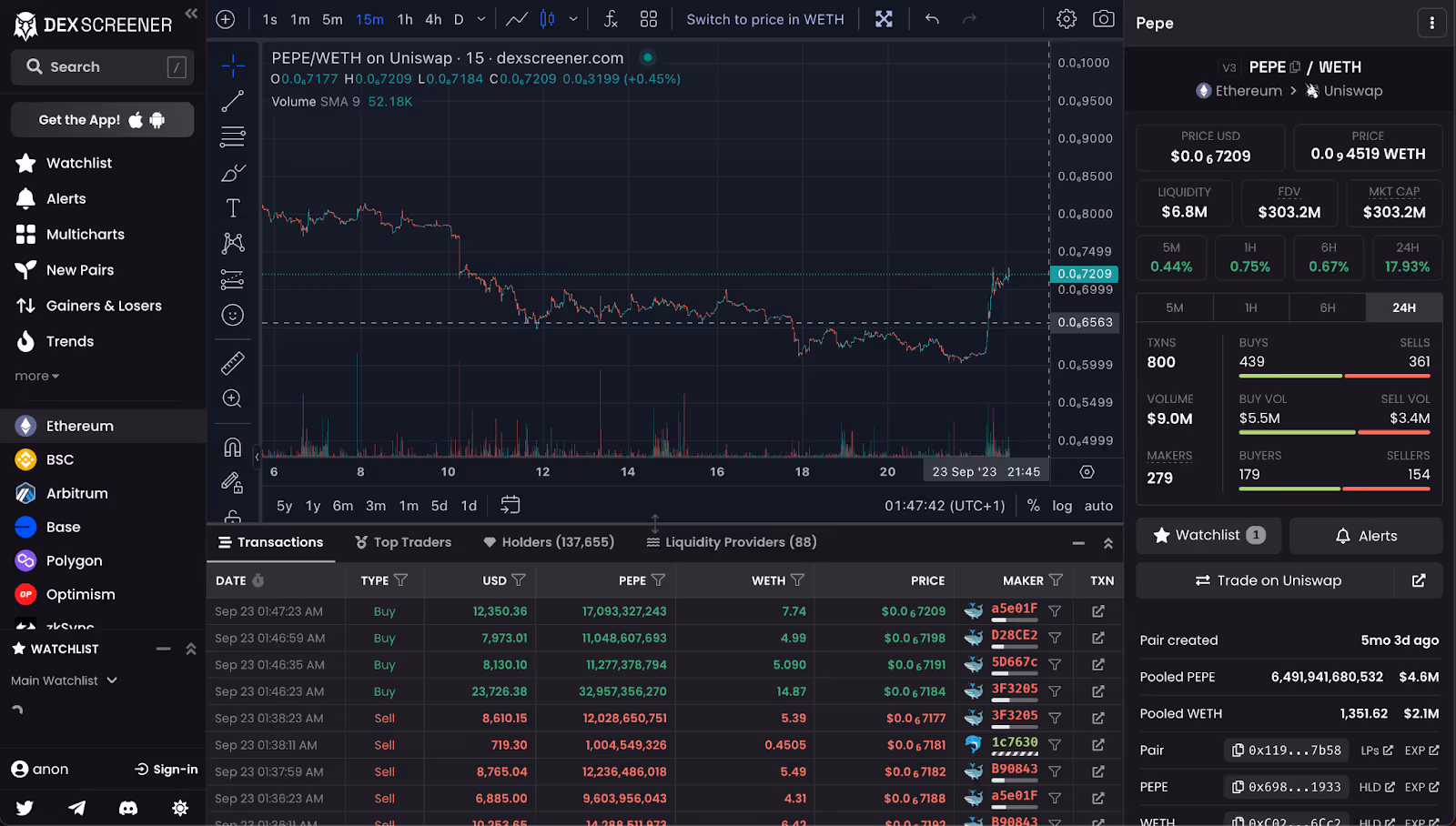Select the ruler measurement tool

(x=232, y=362)
